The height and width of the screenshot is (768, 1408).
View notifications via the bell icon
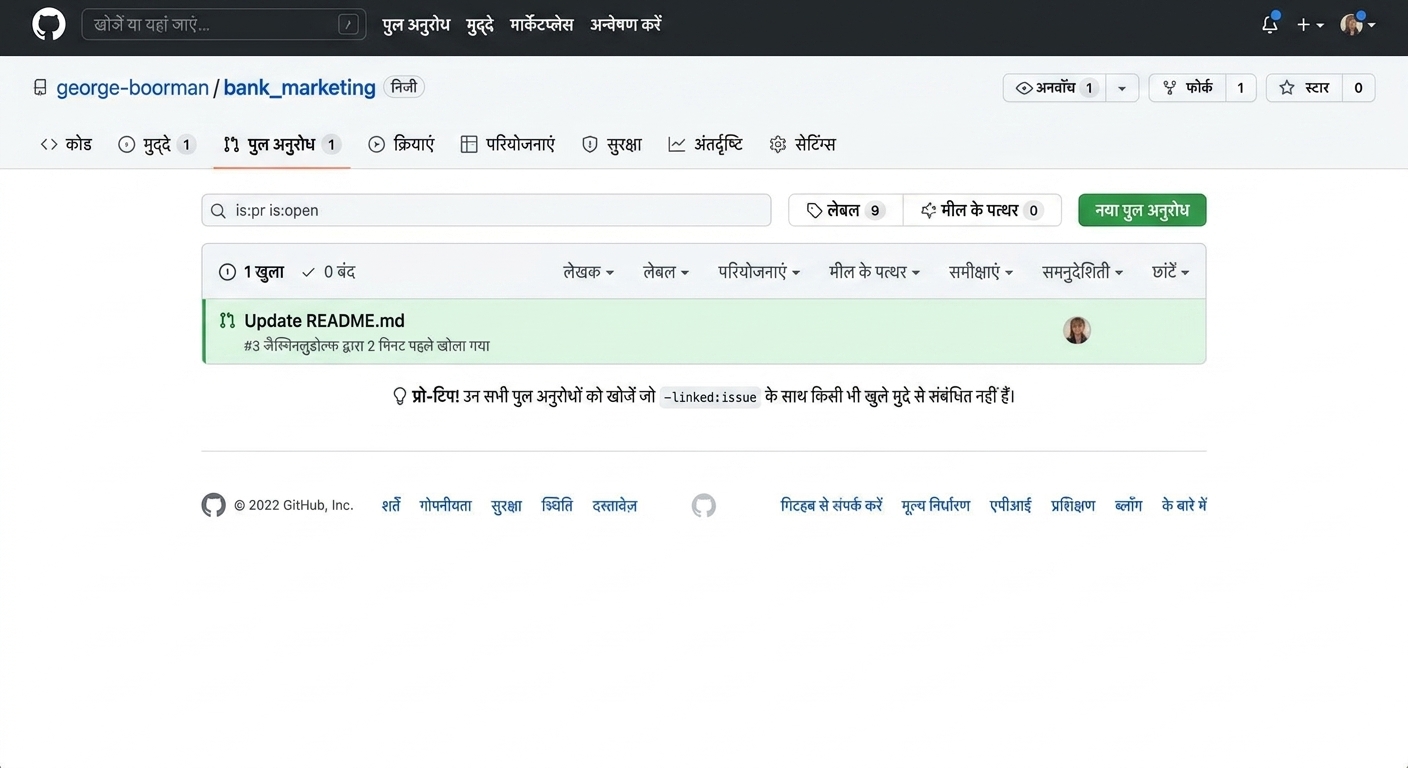pos(1270,25)
